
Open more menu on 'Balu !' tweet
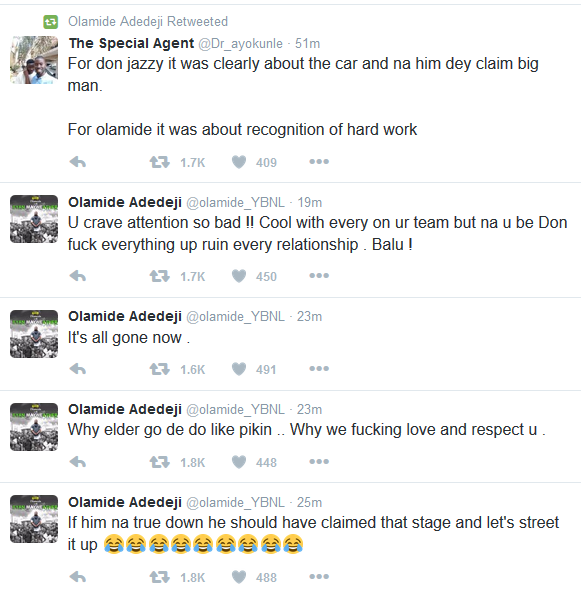319,276
